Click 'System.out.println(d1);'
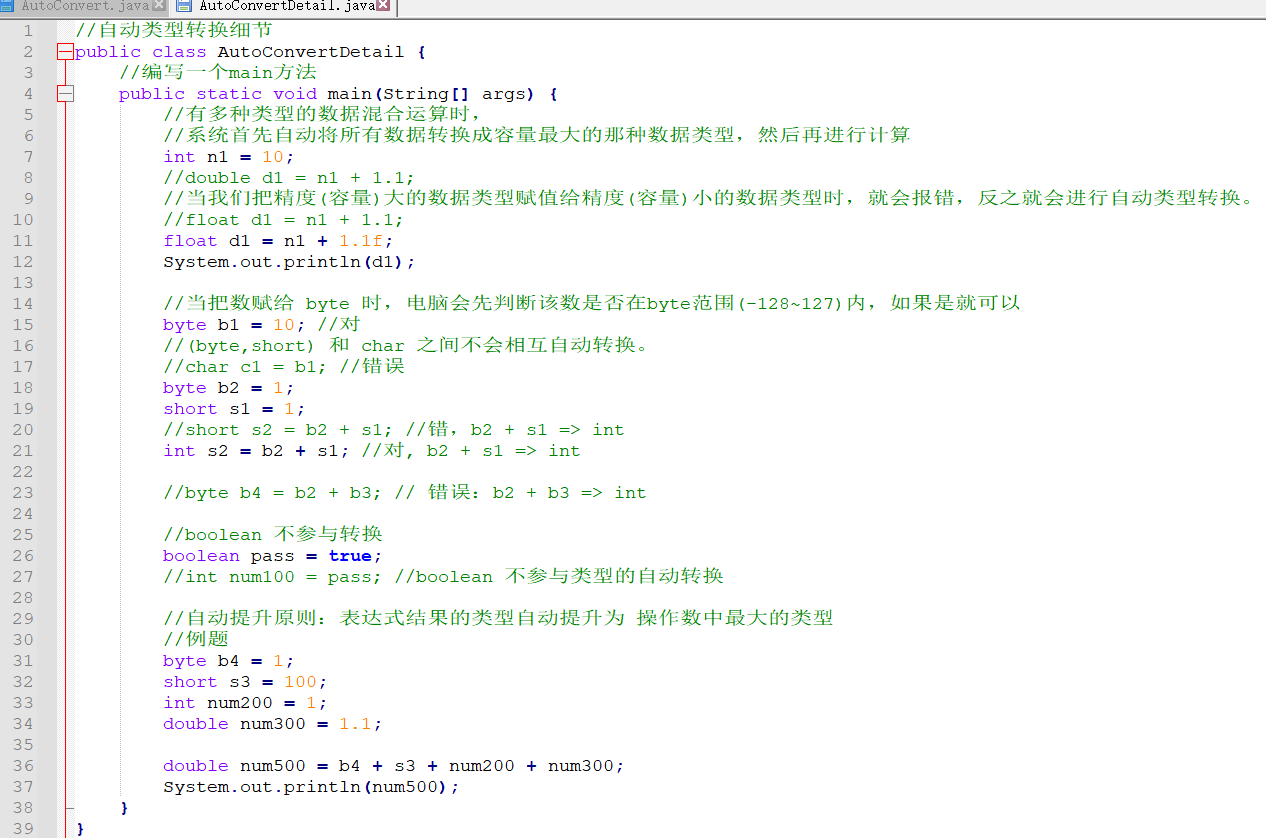 tap(289, 262)
